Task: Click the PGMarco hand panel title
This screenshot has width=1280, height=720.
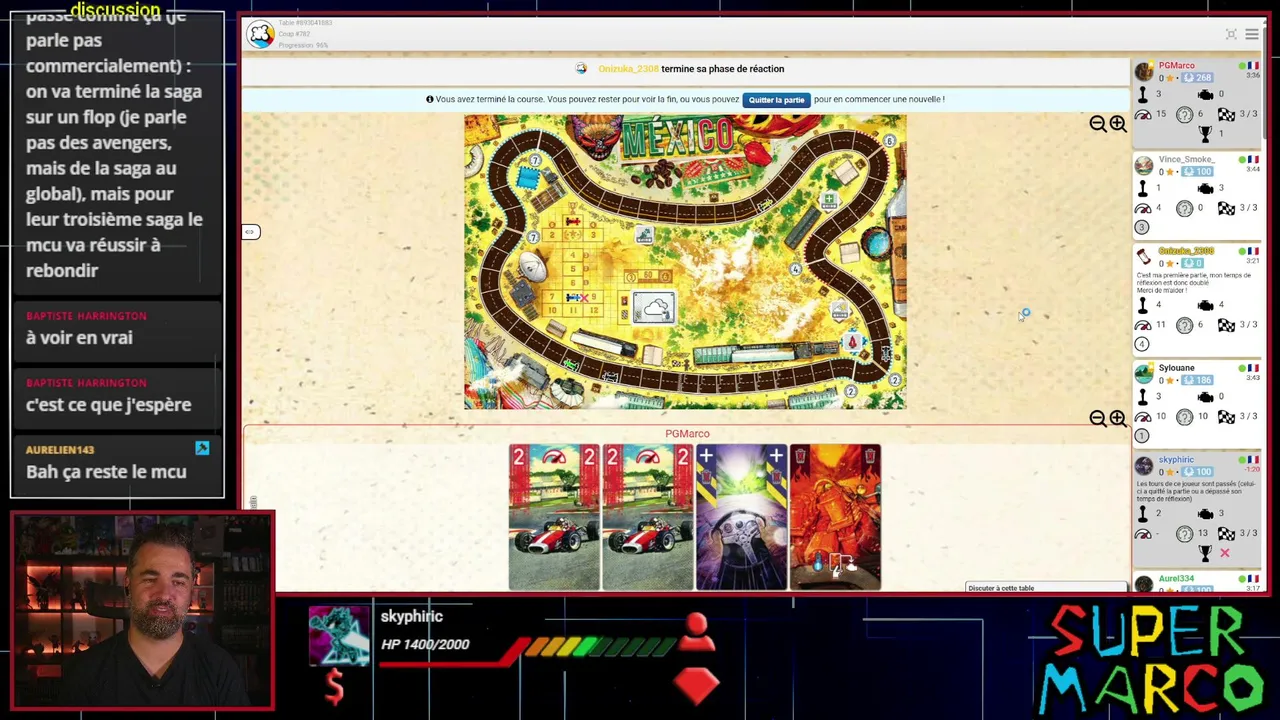Action: click(687, 434)
